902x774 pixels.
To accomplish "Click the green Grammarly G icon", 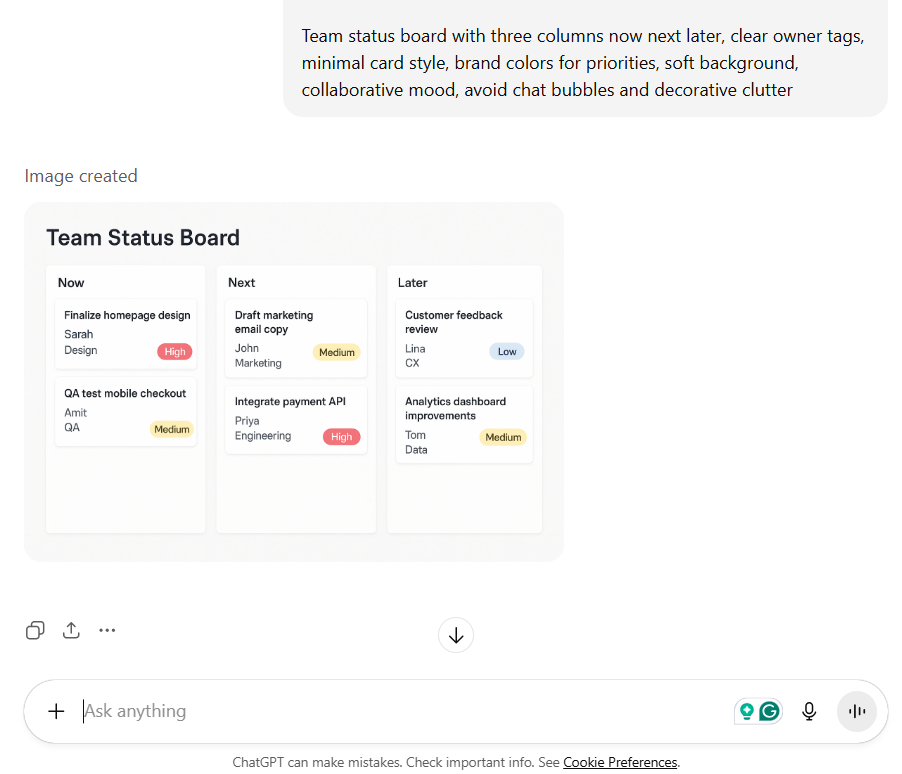I will [769, 711].
